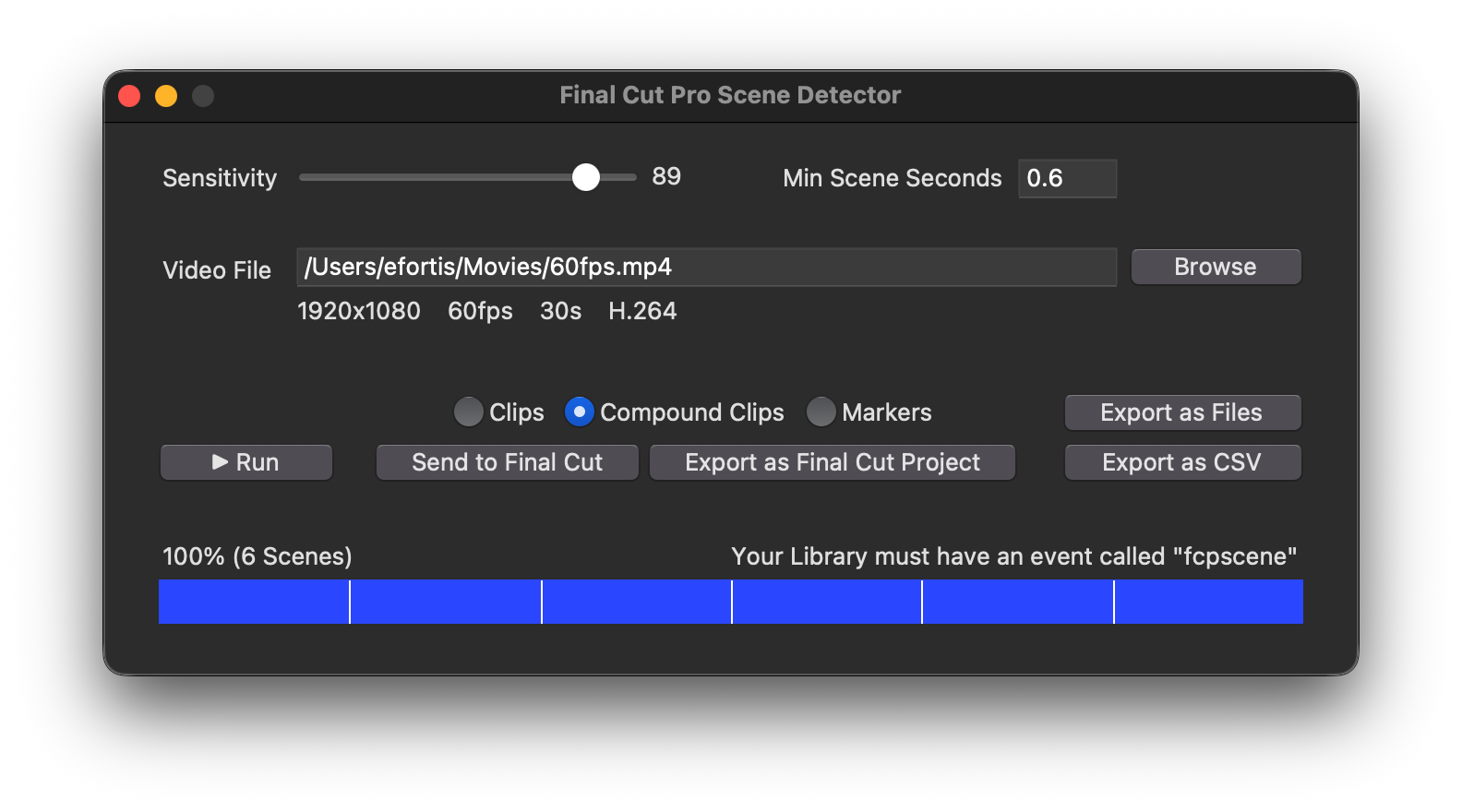Click the fourth scene segment in progress bar

[x=827, y=602]
